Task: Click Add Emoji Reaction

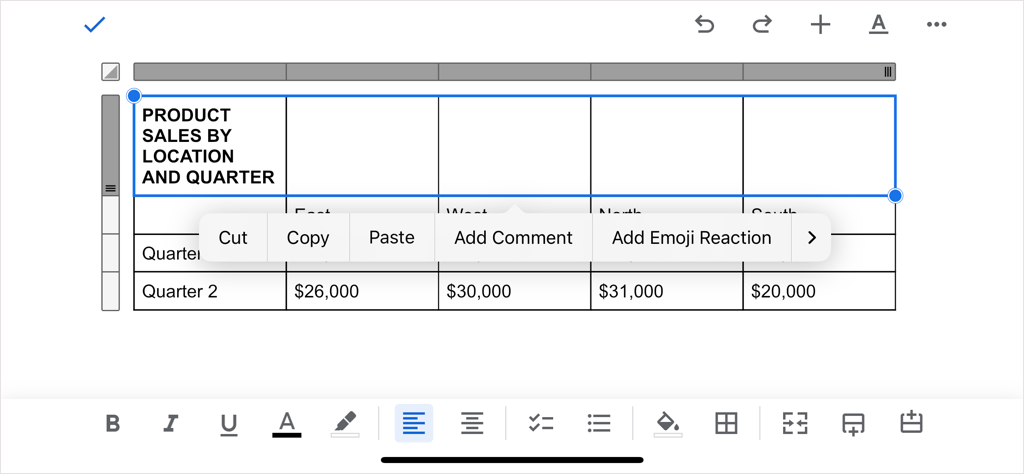Action: coord(691,238)
